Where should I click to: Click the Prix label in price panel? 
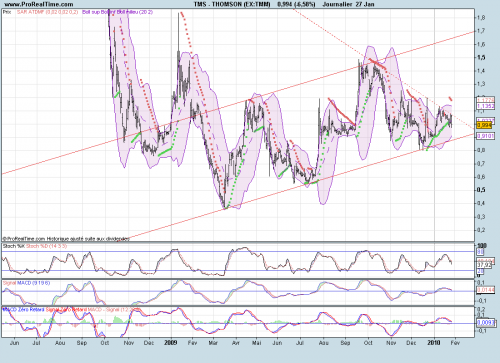(7, 12)
